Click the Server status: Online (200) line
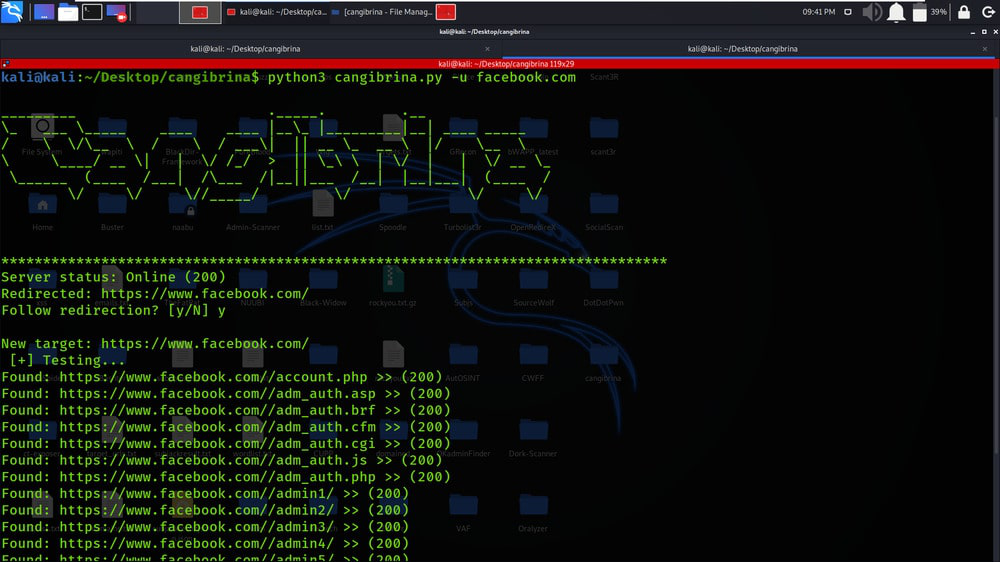The width and height of the screenshot is (1000, 562). point(114,277)
